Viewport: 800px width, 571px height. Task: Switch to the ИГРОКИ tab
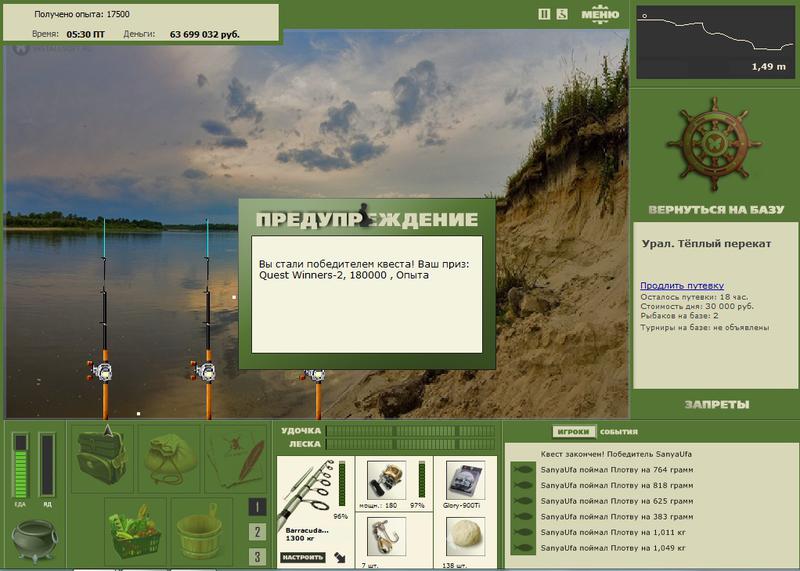pyautogui.click(x=573, y=432)
